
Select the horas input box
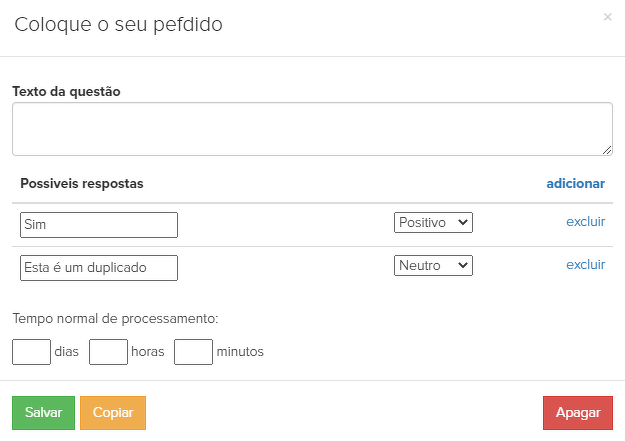tap(109, 352)
